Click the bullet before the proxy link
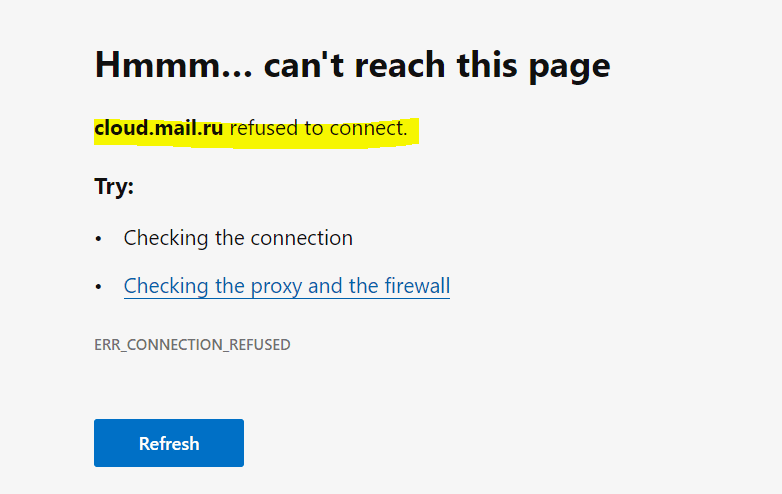 [x=99, y=287]
